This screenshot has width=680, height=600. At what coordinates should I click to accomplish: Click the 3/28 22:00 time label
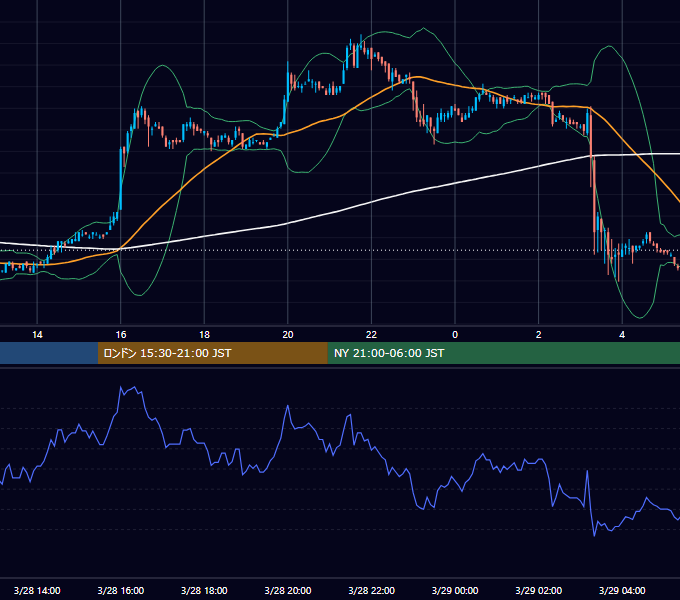tap(372, 590)
